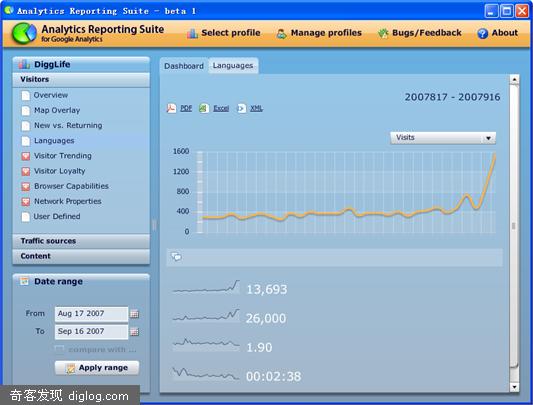
Task: Click the Apply range button
Action: click(x=97, y=368)
